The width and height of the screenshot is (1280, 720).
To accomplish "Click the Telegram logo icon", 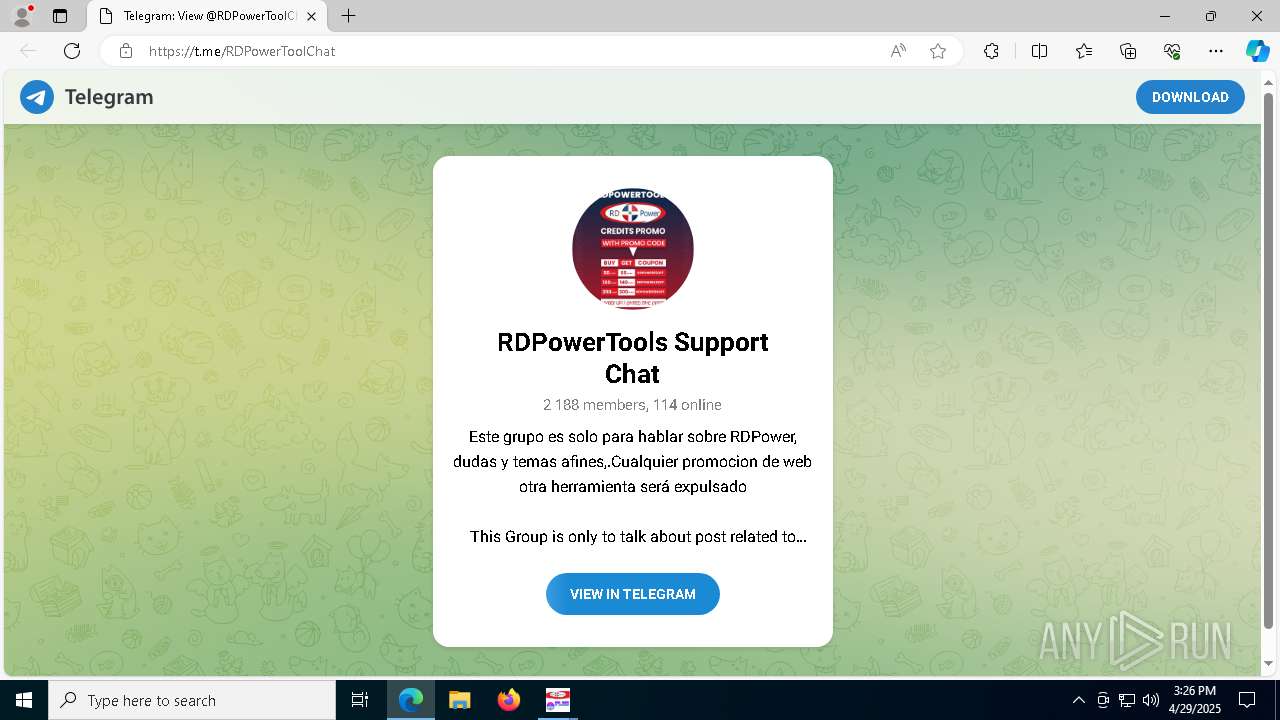I will (x=37, y=97).
